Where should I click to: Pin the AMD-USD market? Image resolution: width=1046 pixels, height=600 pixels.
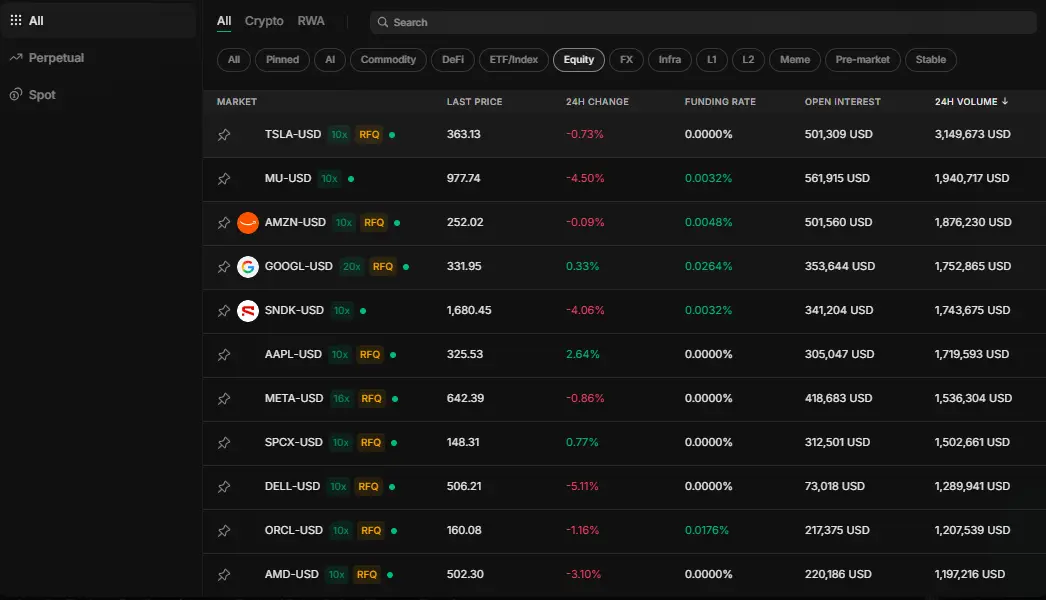[x=224, y=575]
